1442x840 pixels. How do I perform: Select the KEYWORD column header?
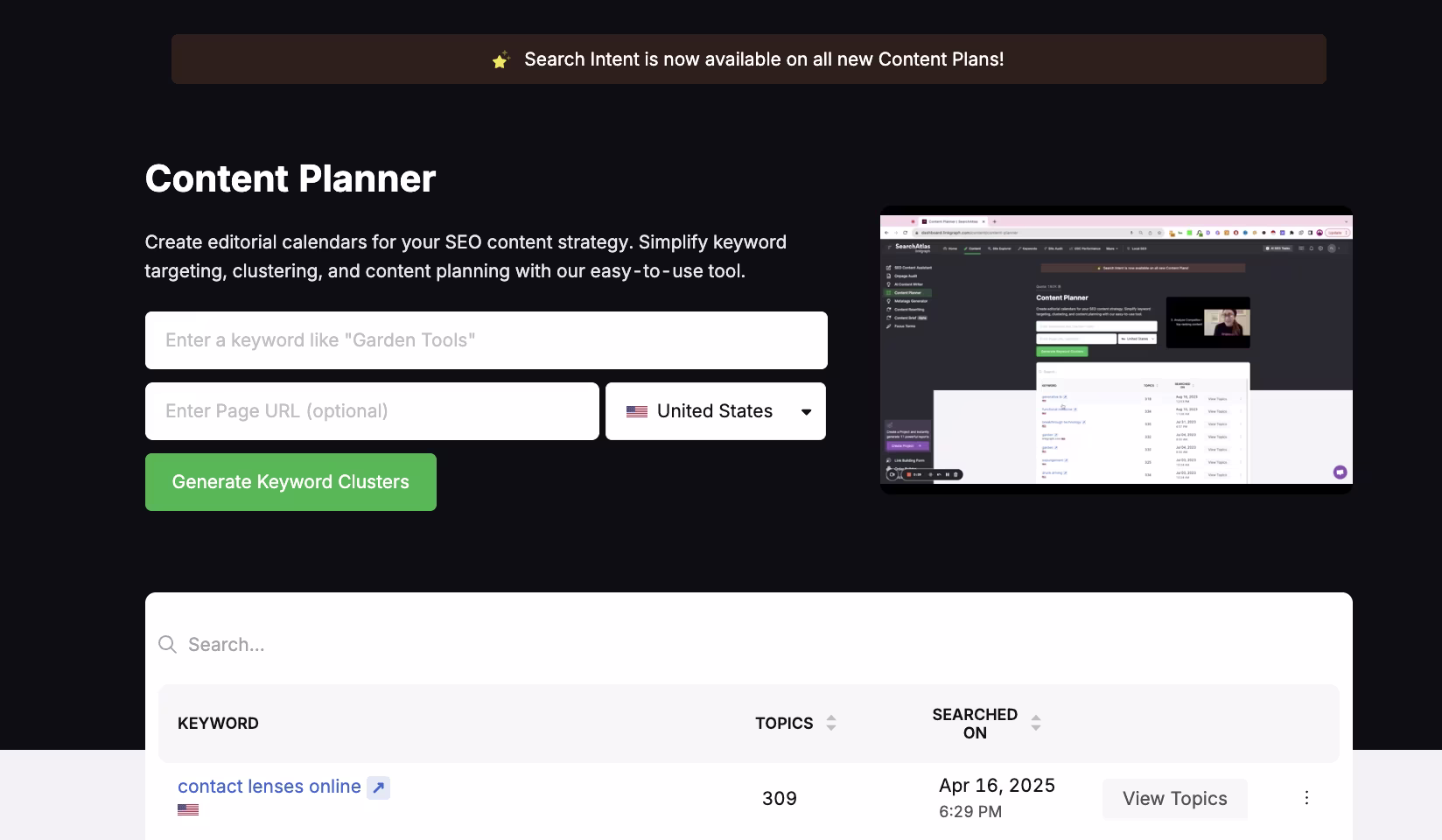(218, 724)
